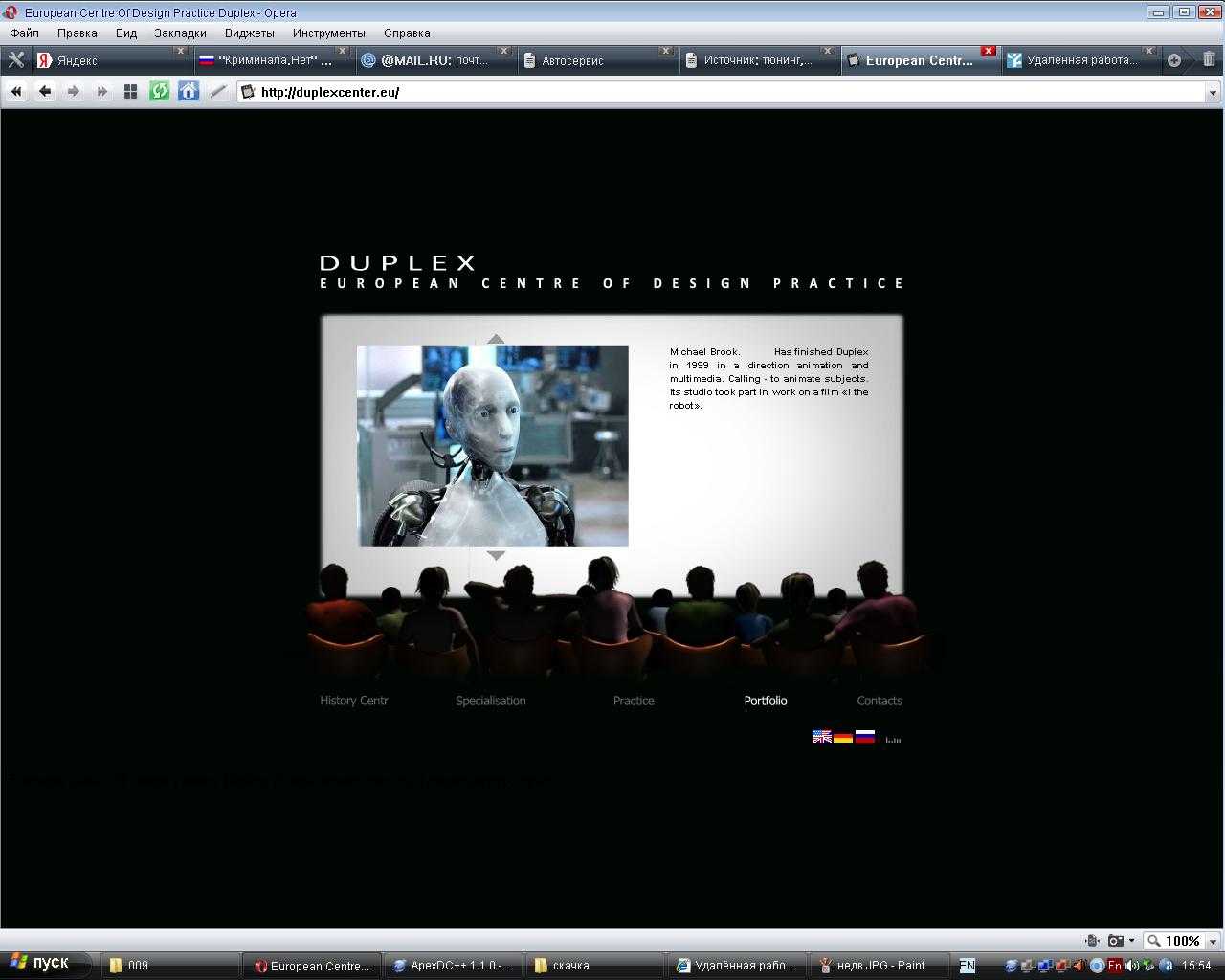Click the down arrow below the robot picture
This screenshot has height=980, width=1225.
pos(496,555)
